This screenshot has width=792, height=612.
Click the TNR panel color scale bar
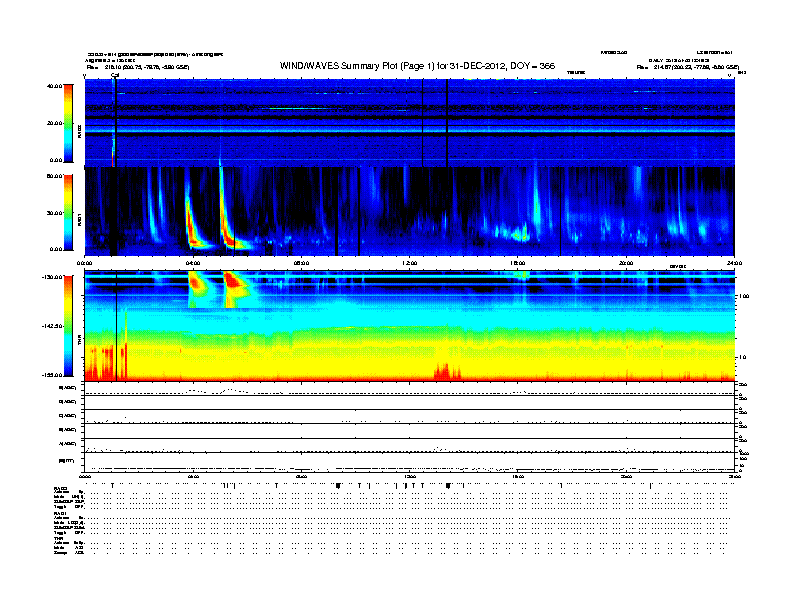(x=68, y=326)
